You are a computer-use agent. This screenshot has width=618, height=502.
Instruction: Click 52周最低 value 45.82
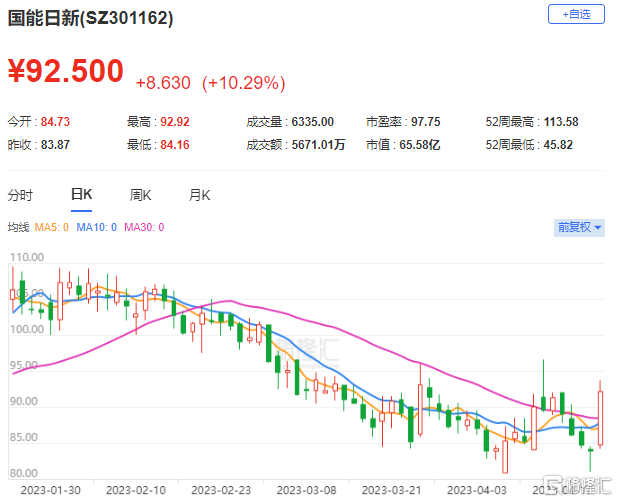(558, 145)
